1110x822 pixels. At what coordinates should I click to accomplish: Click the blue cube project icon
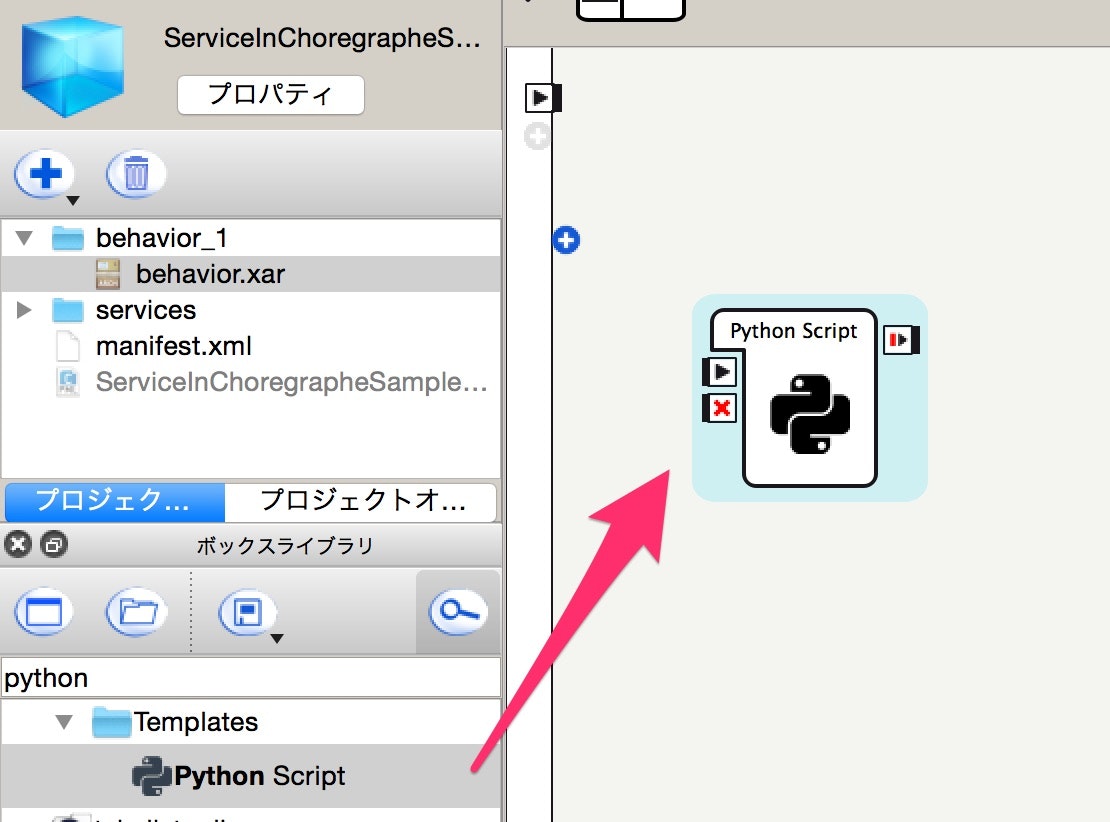72,67
